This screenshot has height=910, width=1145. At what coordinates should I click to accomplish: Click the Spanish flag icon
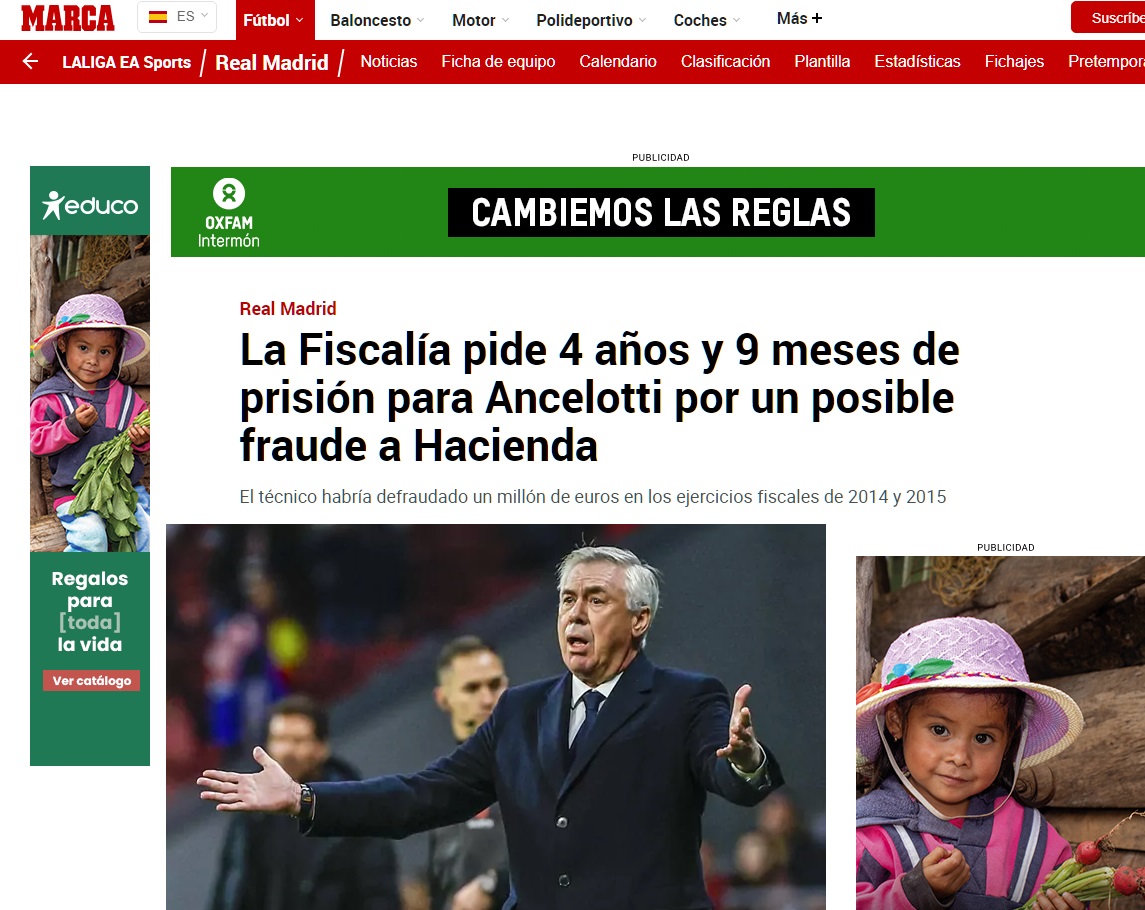coord(158,17)
